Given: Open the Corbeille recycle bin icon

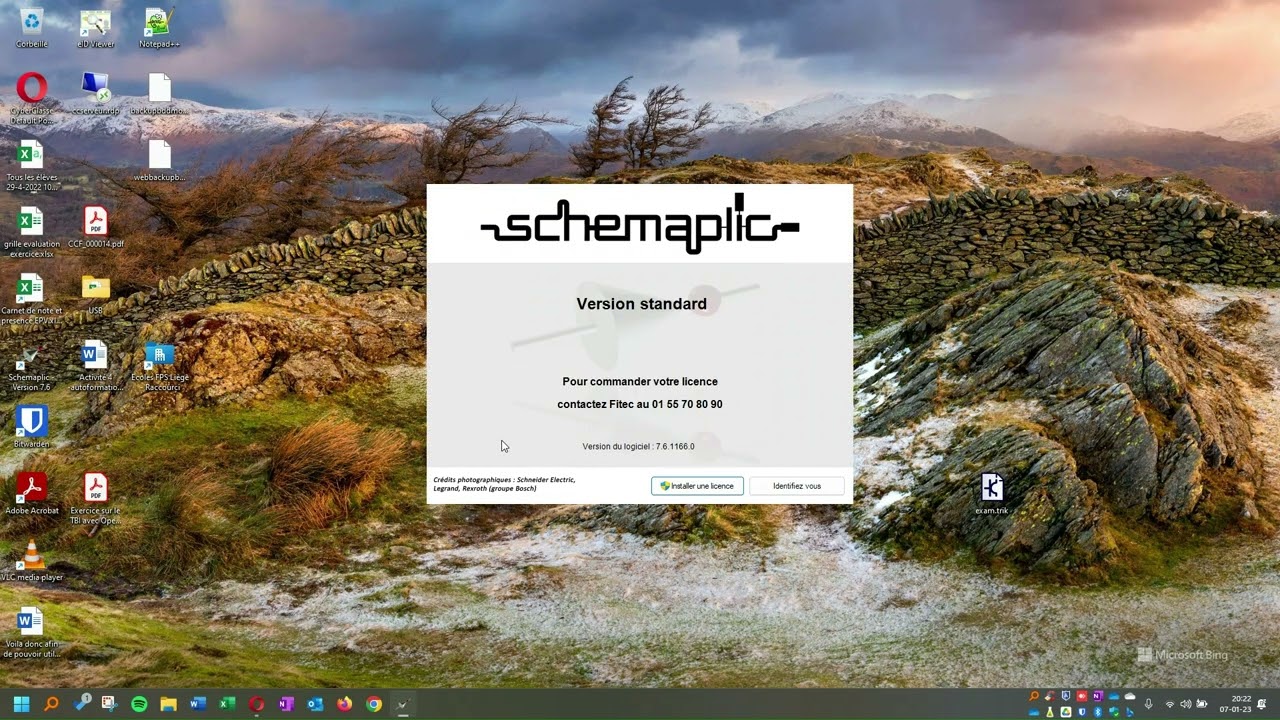Looking at the screenshot, I should click(x=31, y=28).
